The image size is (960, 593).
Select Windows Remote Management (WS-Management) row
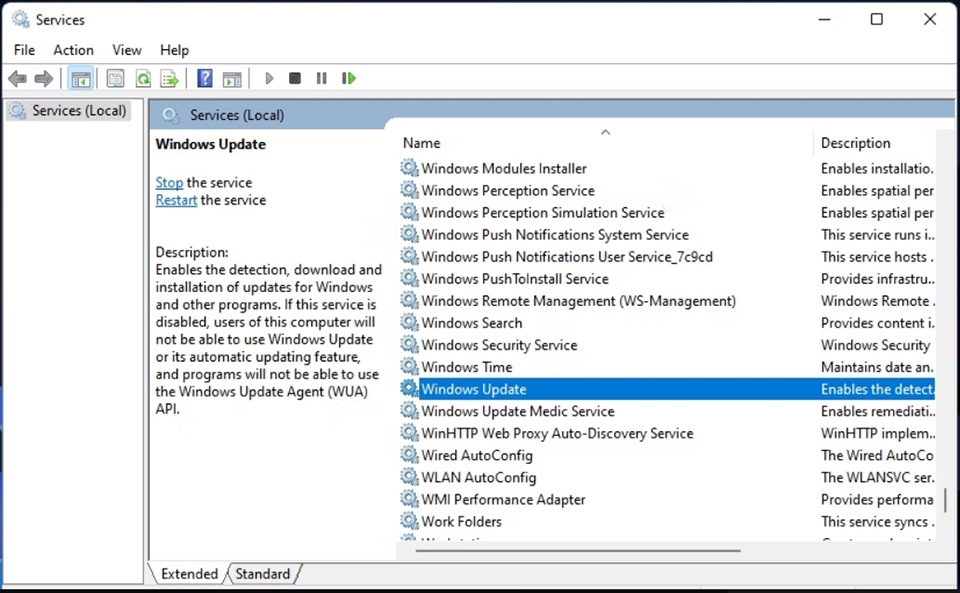[579, 300]
